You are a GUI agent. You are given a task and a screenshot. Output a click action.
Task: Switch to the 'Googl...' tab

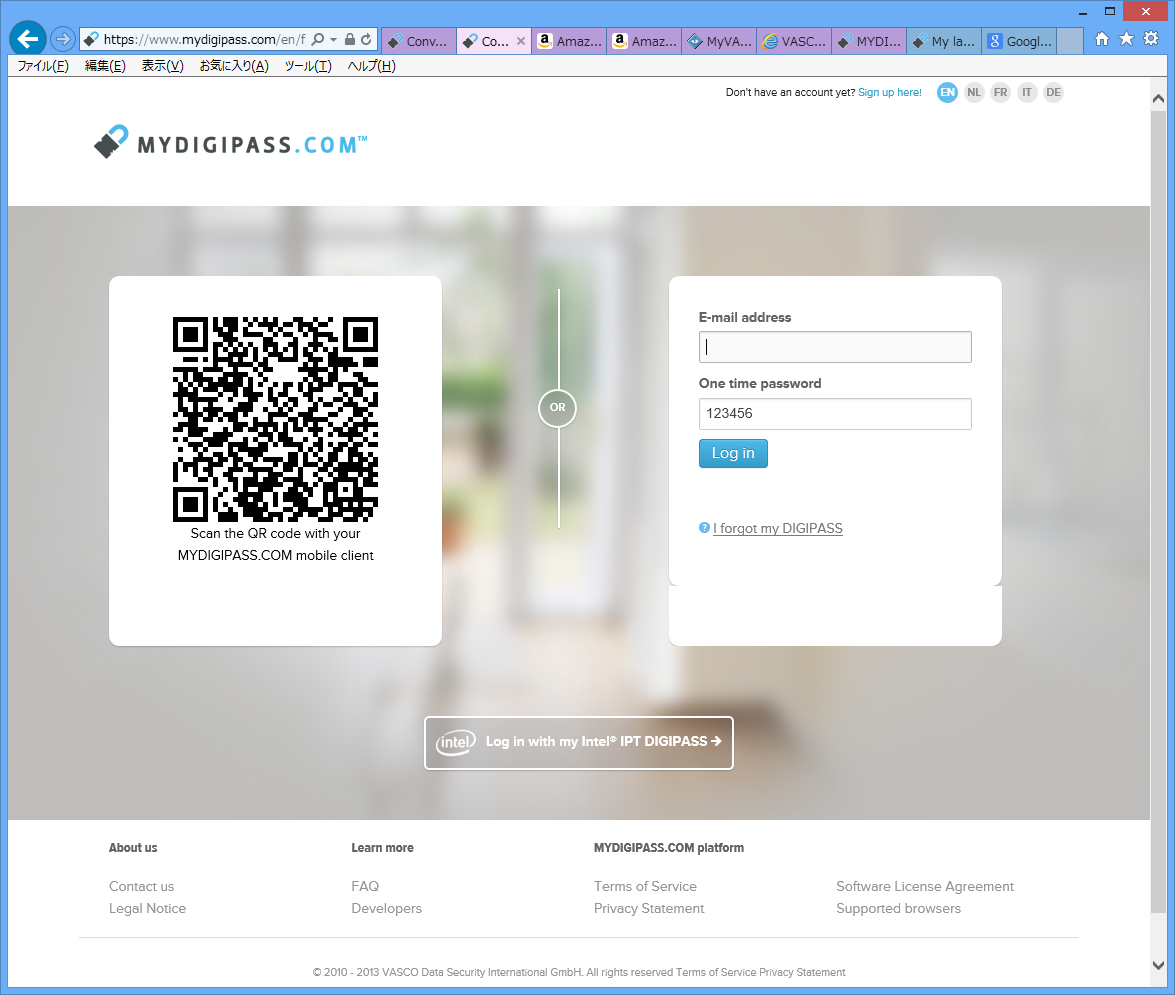tap(1019, 41)
